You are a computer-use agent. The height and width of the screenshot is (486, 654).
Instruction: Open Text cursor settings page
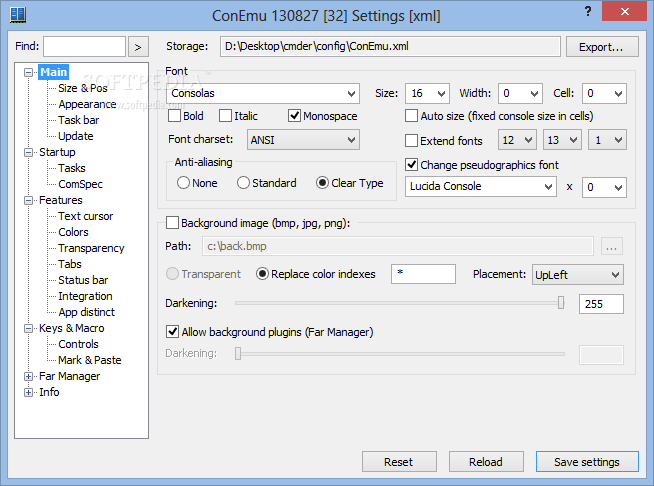point(86,216)
